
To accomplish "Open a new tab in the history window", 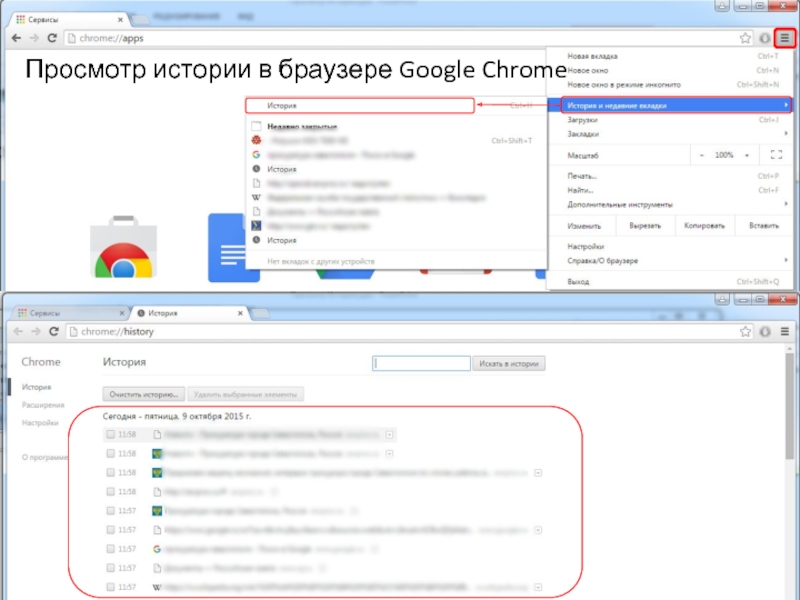I will [260, 313].
